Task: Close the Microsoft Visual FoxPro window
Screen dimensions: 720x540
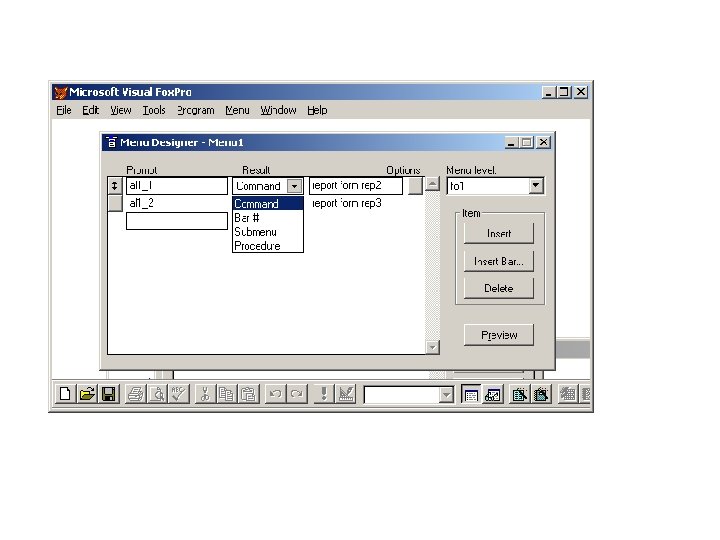Action: (581, 92)
